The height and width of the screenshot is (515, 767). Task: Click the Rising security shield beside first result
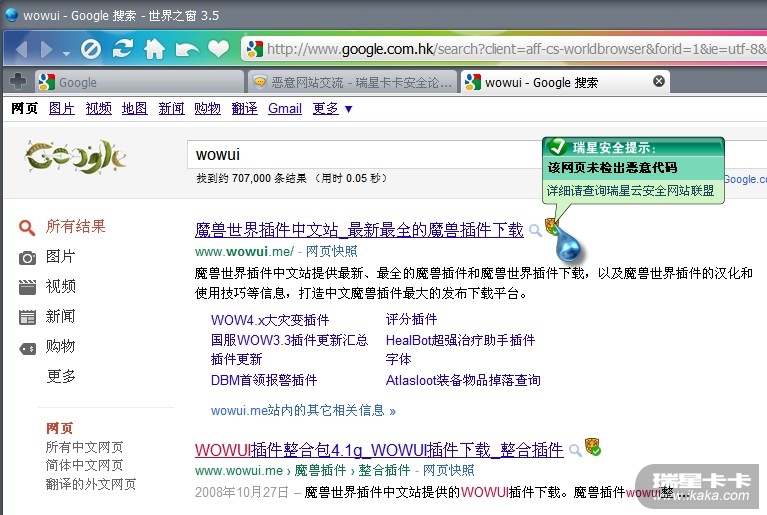click(x=552, y=226)
